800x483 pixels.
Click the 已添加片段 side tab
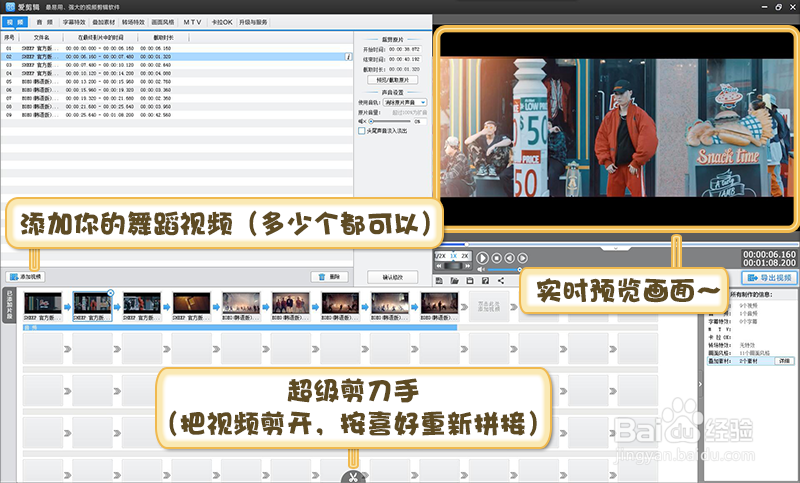tap(9, 306)
